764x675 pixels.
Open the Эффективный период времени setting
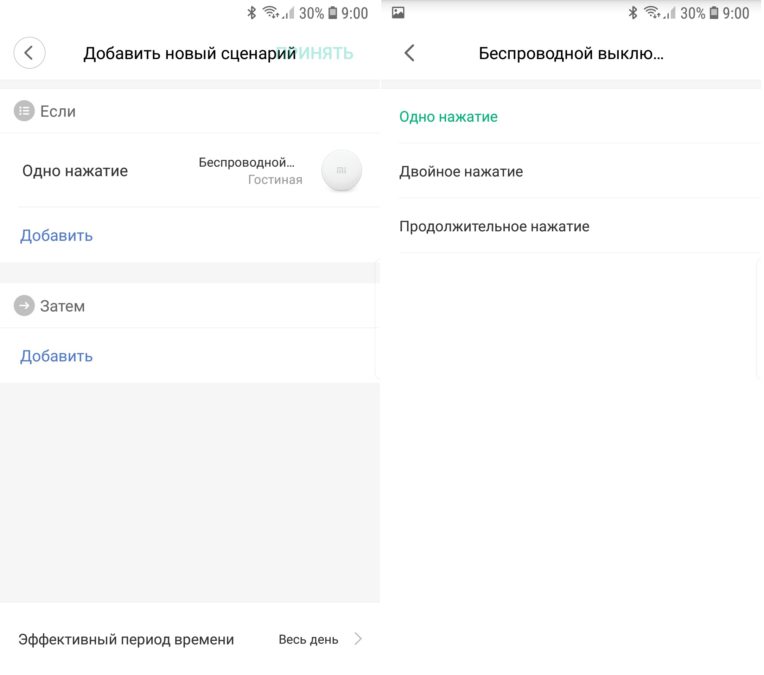click(x=126, y=639)
